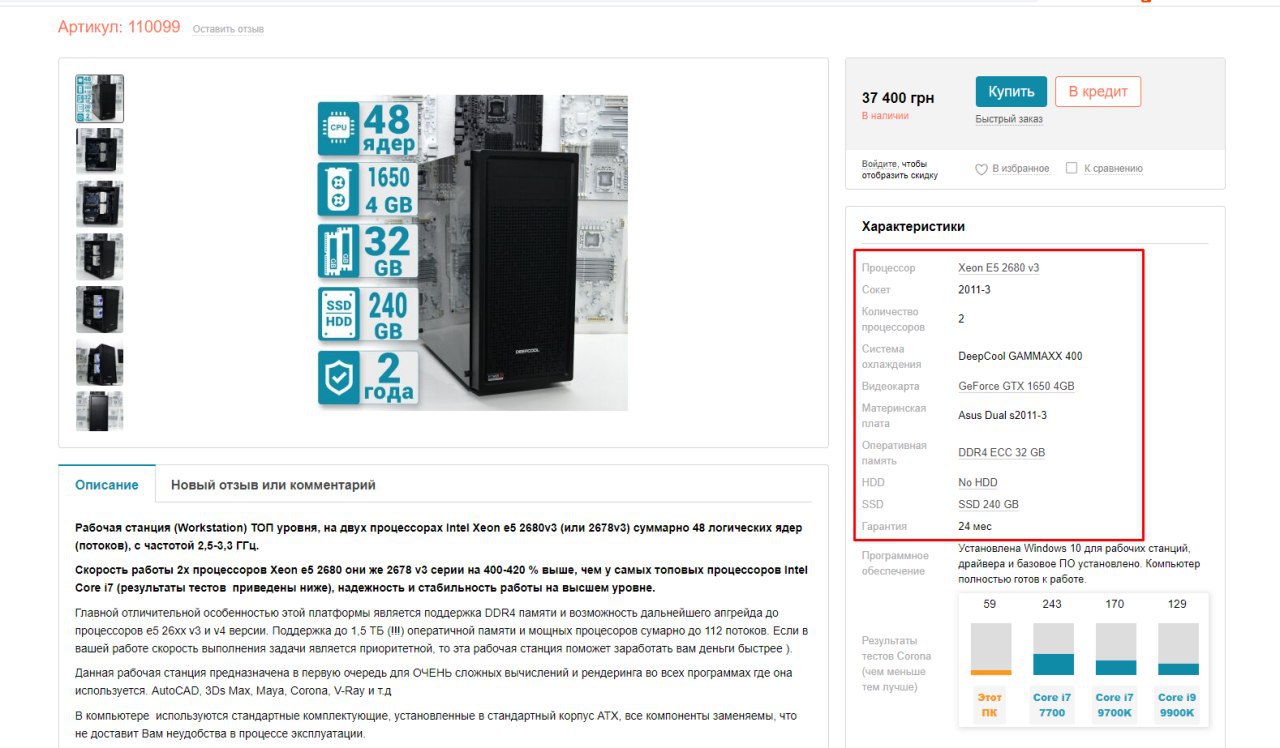Screen dimensions: 1280x748
Task: Click the Купить button
Action: pyautogui.click(x=1011, y=91)
